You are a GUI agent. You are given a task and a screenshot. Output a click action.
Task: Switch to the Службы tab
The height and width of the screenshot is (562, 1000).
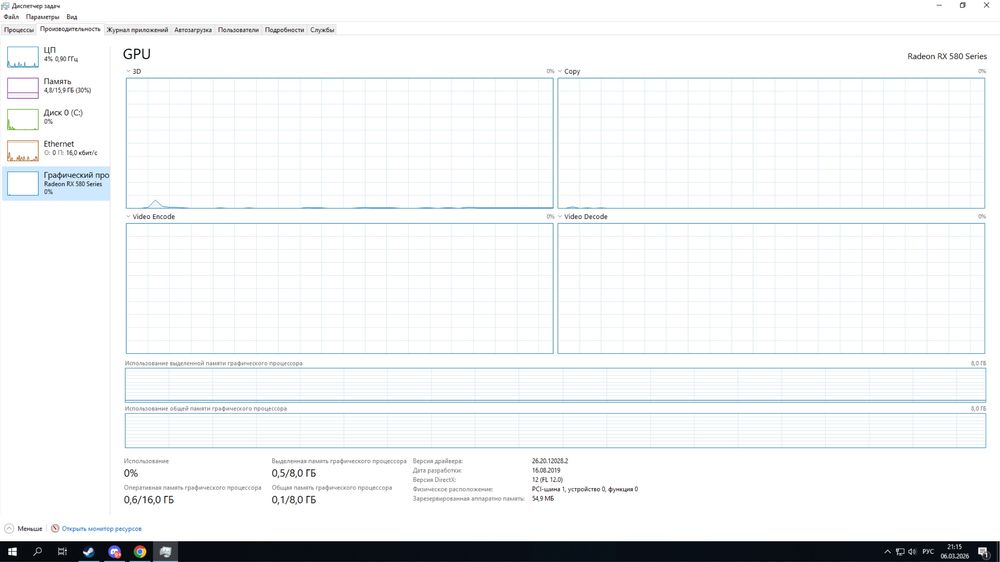coord(322,29)
